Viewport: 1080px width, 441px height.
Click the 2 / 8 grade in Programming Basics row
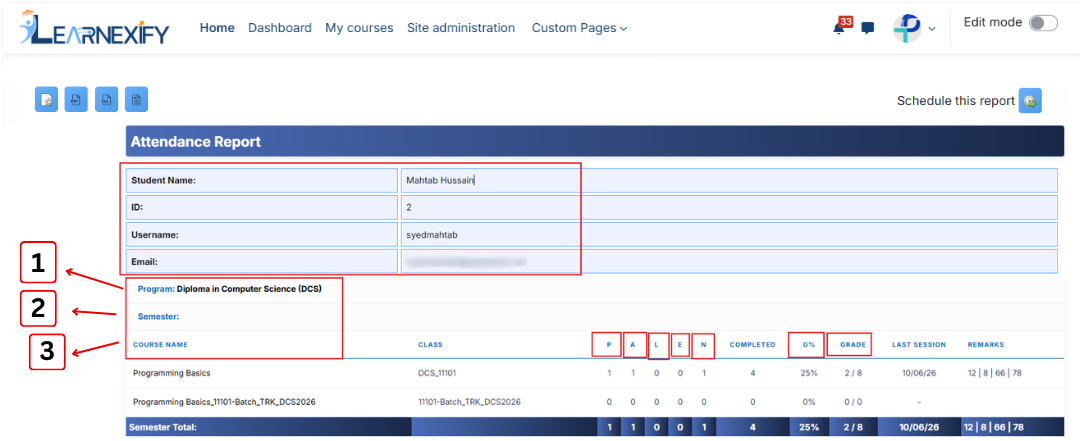853,373
